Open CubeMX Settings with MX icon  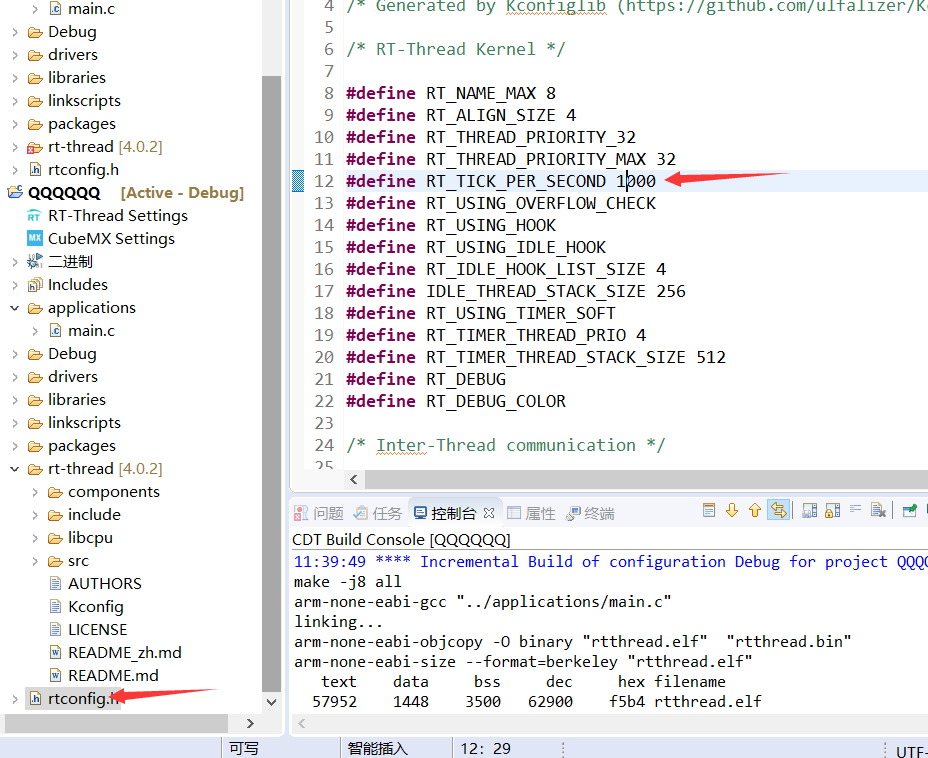tap(111, 239)
